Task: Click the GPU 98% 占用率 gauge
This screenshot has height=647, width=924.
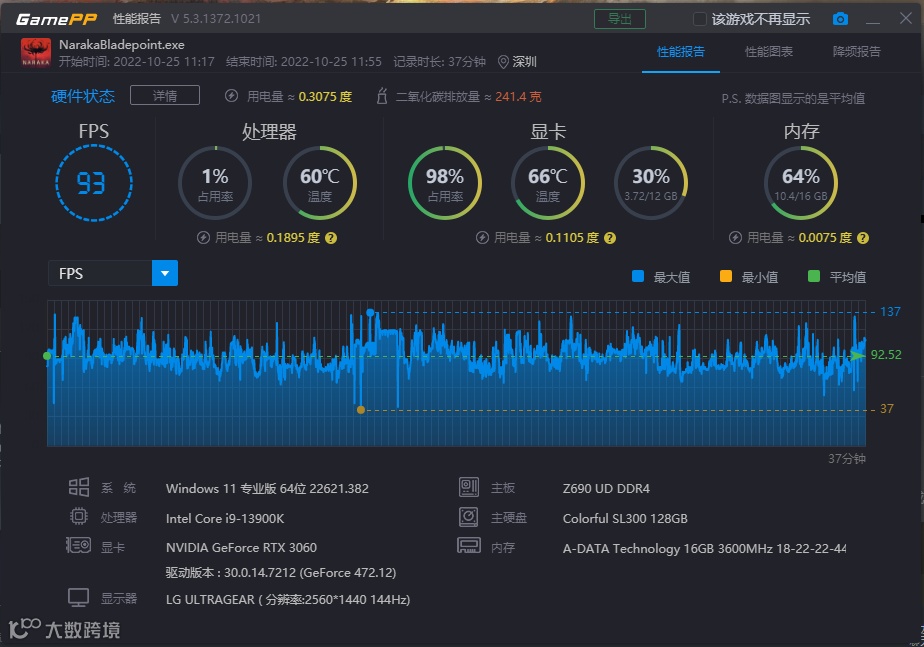Action: point(445,183)
